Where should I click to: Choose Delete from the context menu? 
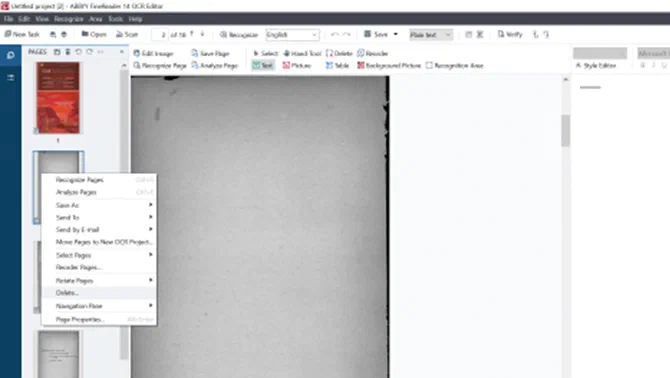pyautogui.click(x=99, y=293)
